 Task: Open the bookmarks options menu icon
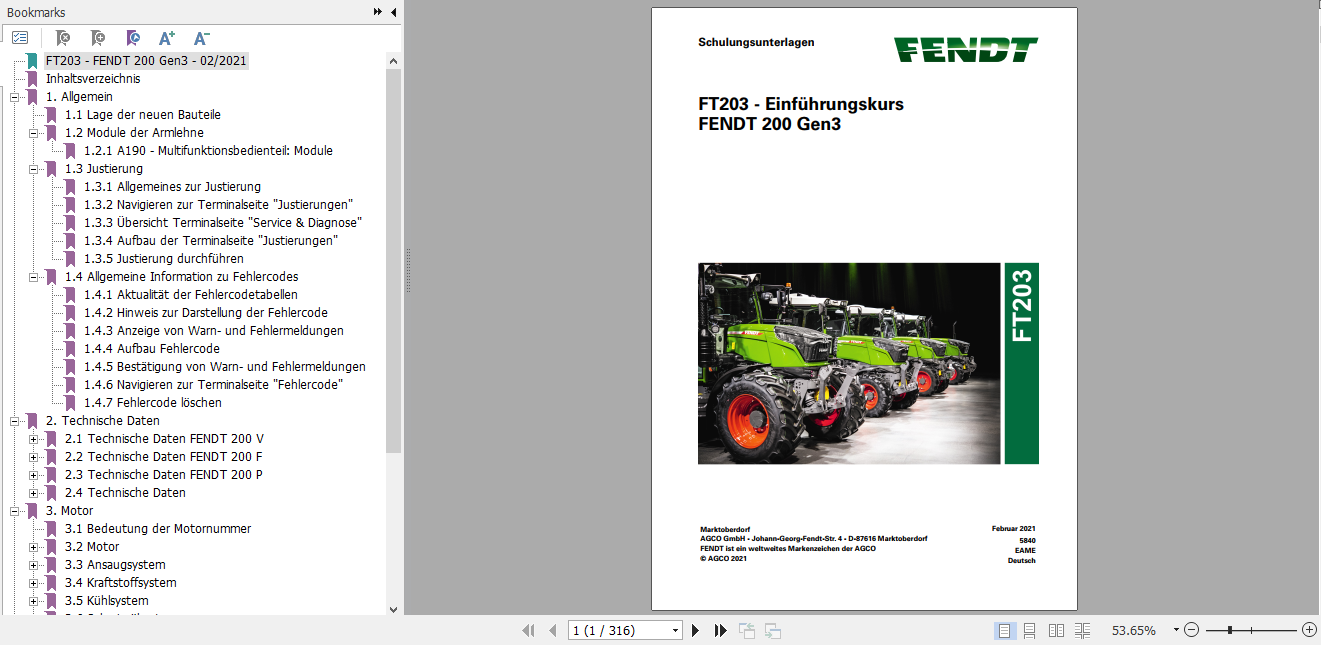click(20, 38)
